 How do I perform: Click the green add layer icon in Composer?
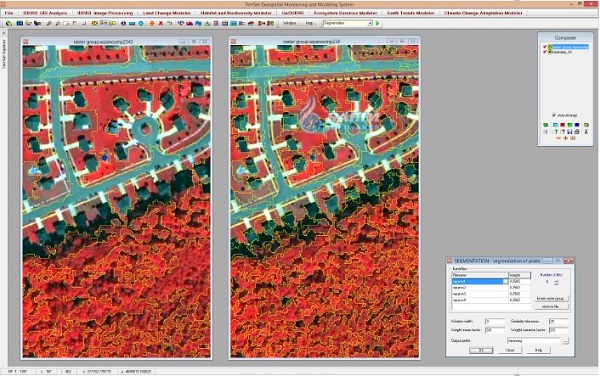(545, 125)
